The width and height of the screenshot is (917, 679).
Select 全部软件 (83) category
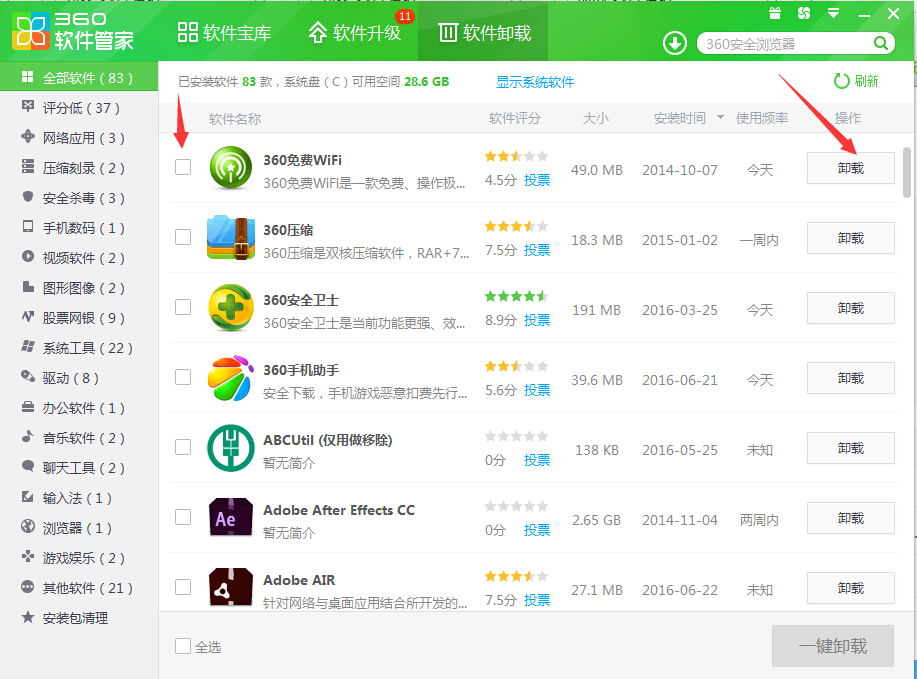(79, 77)
